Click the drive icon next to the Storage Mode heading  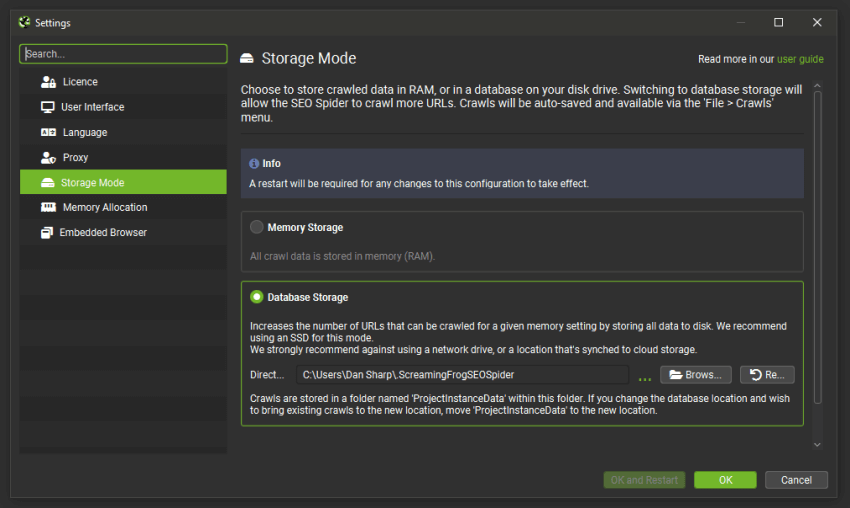(247, 58)
